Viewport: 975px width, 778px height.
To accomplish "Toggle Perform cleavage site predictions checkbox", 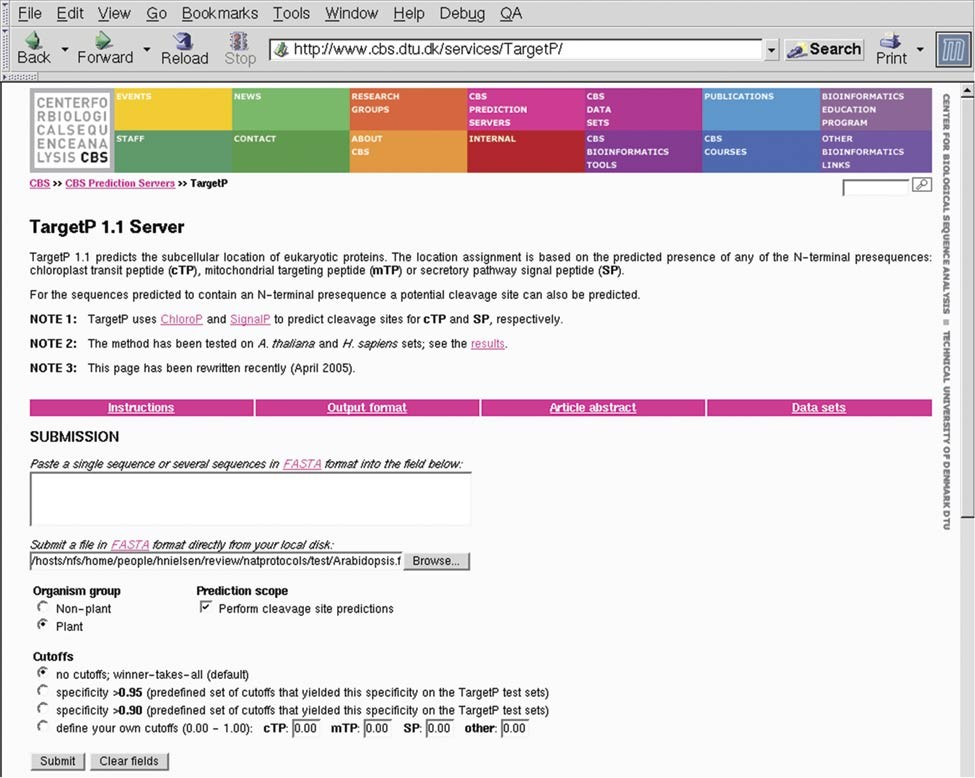I will 206,607.
